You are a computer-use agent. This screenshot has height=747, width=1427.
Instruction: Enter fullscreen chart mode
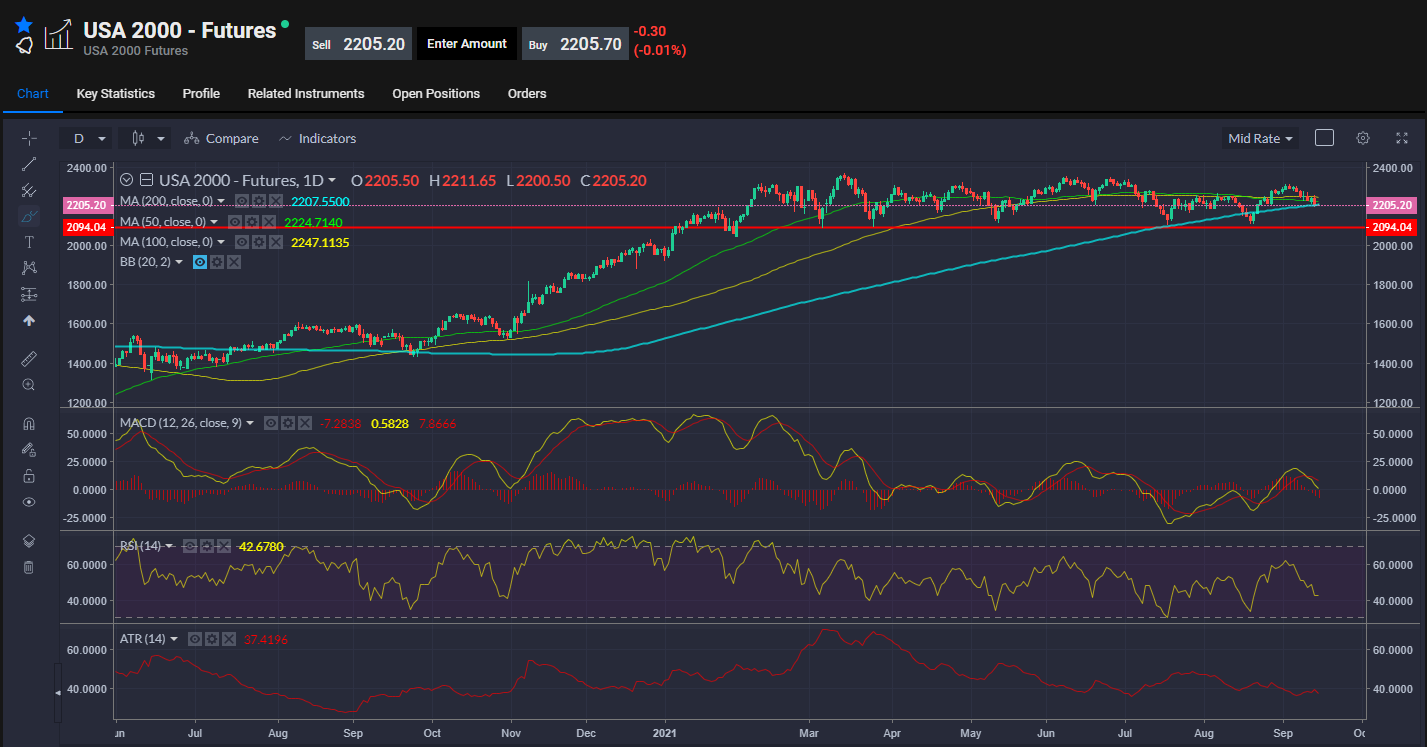[1401, 138]
